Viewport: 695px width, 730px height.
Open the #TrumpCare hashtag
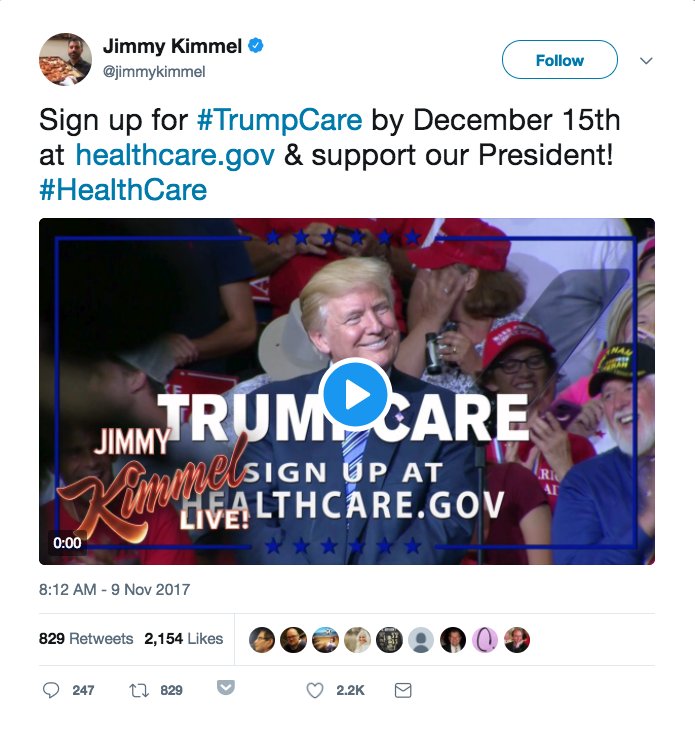(279, 120)
